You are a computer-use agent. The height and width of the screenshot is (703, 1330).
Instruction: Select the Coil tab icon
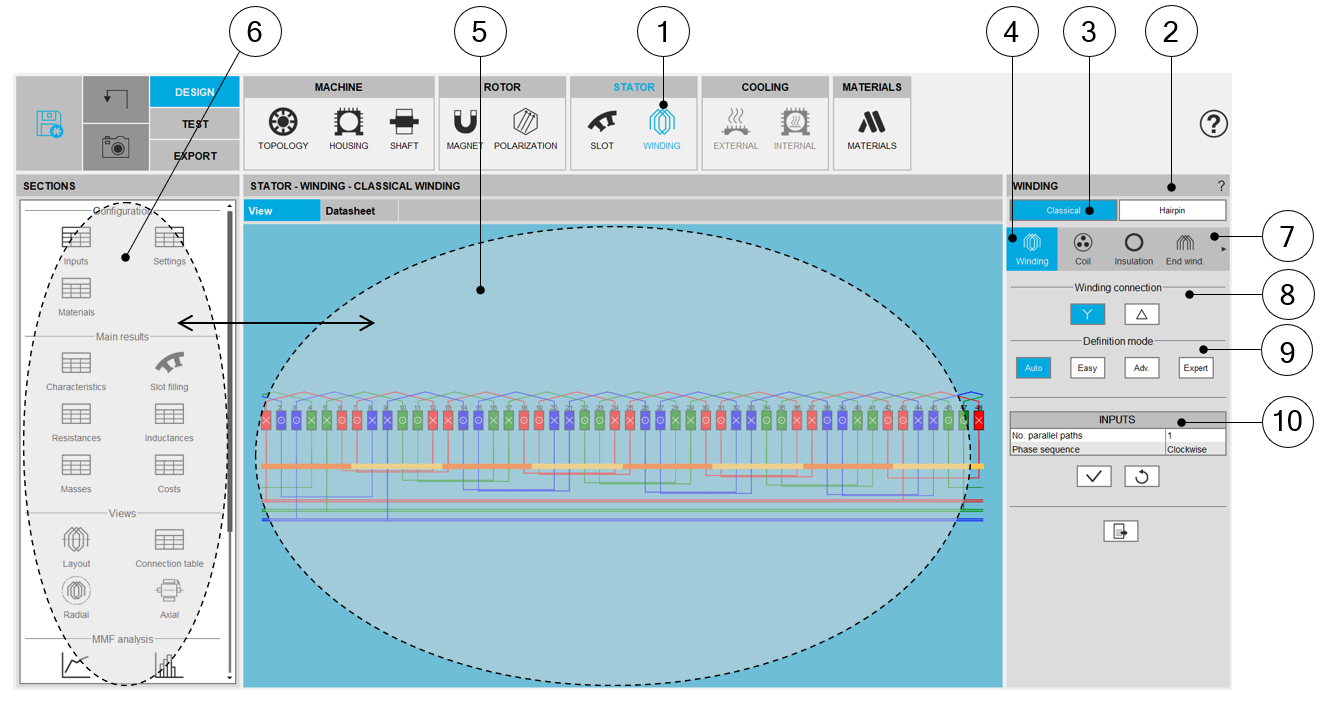click(x=1082, y=248)
